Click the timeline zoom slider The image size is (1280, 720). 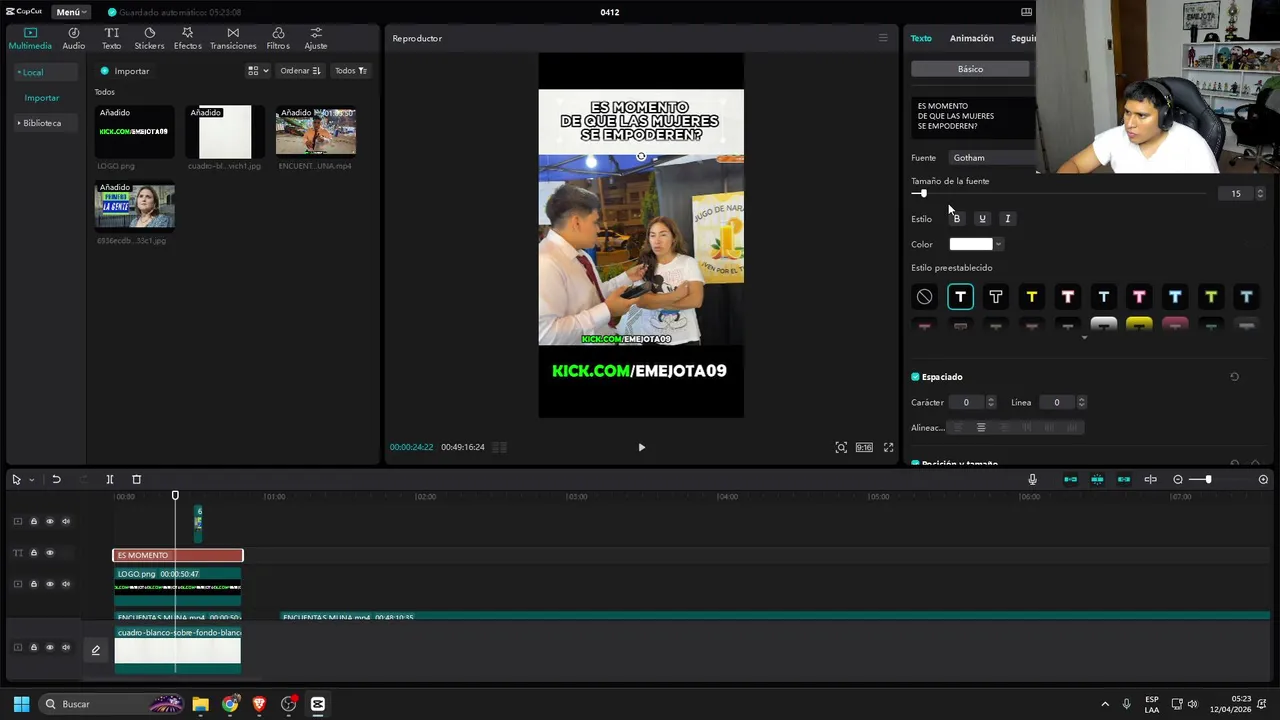(1221, 480)
